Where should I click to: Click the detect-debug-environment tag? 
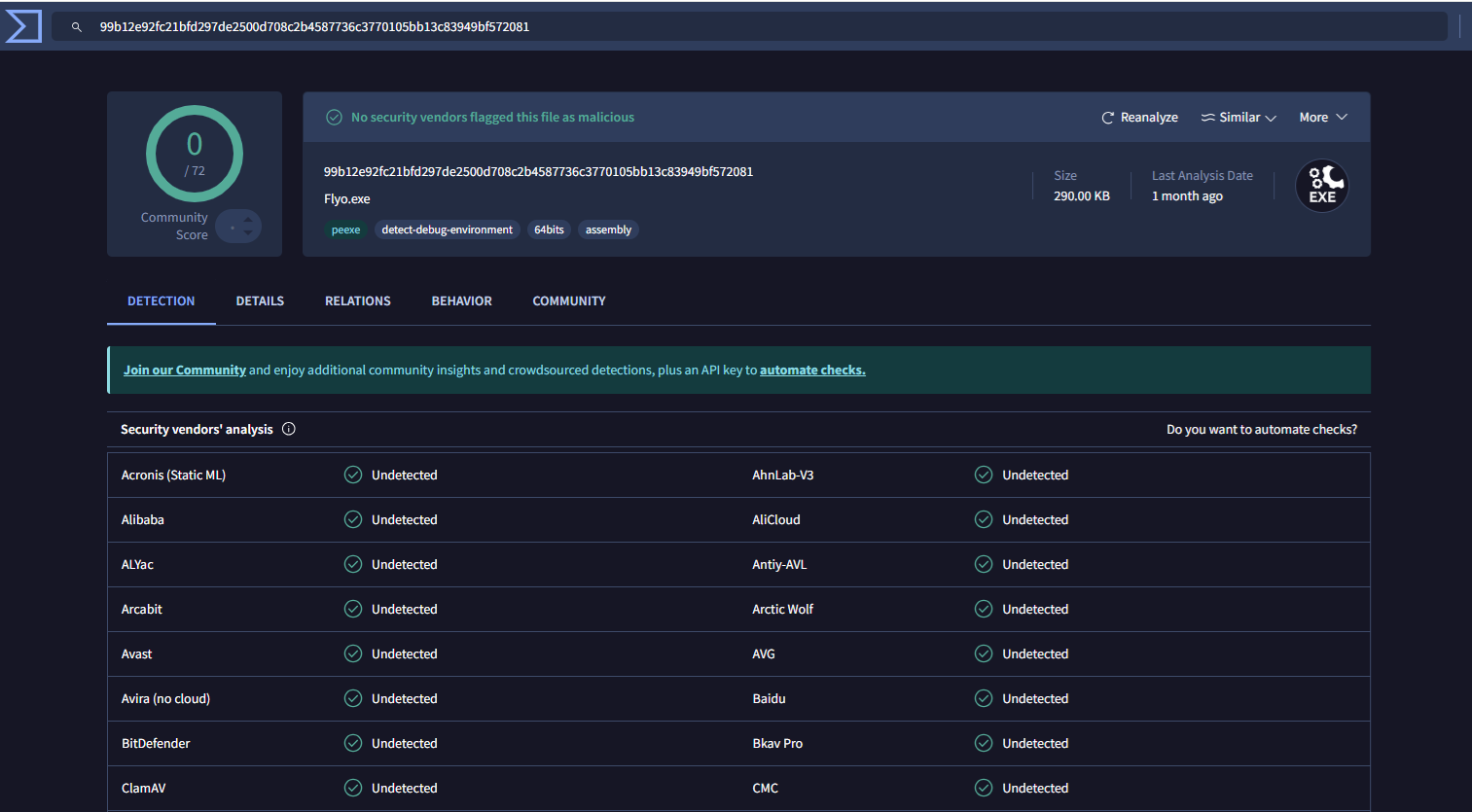tap(447, 230)
